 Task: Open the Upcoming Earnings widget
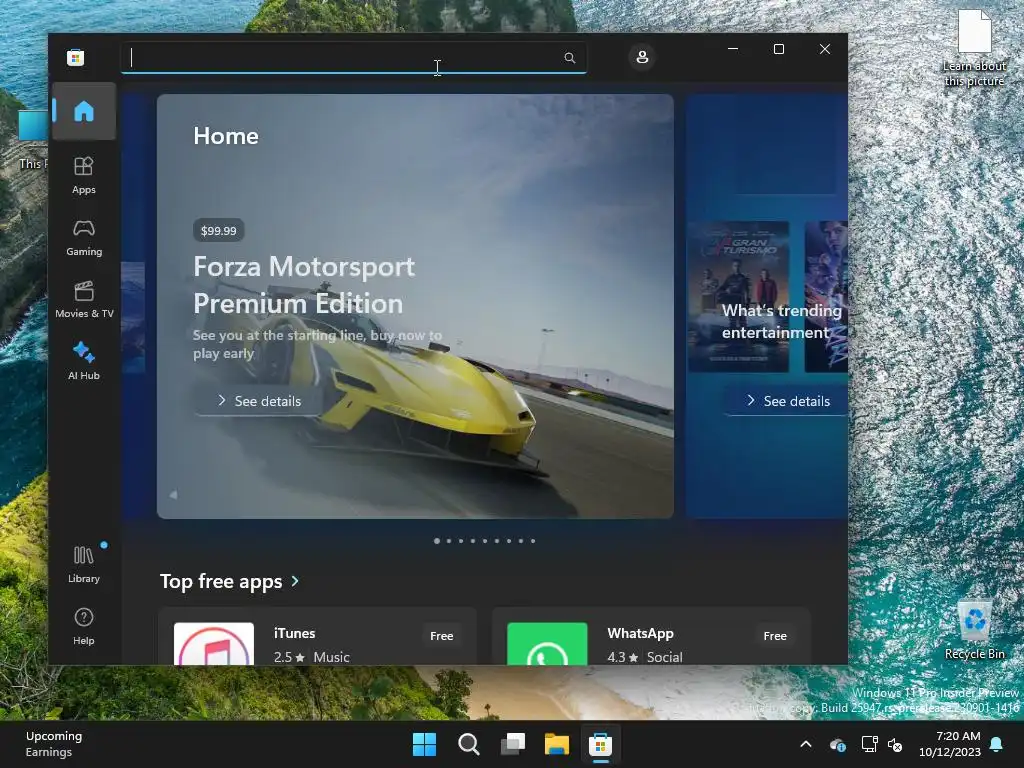(54, 744)
